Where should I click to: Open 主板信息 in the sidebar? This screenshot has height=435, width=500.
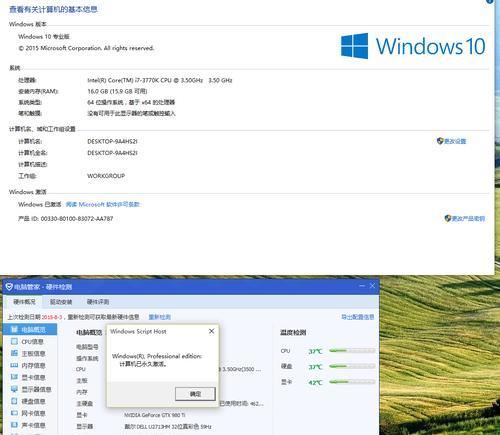point(28,353)
